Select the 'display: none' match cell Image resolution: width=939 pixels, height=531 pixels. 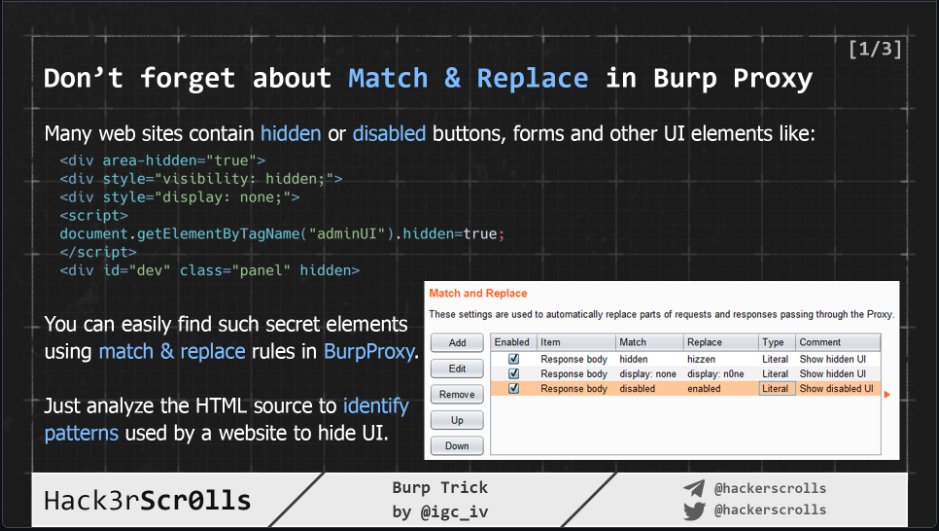(x=648, y=374)
